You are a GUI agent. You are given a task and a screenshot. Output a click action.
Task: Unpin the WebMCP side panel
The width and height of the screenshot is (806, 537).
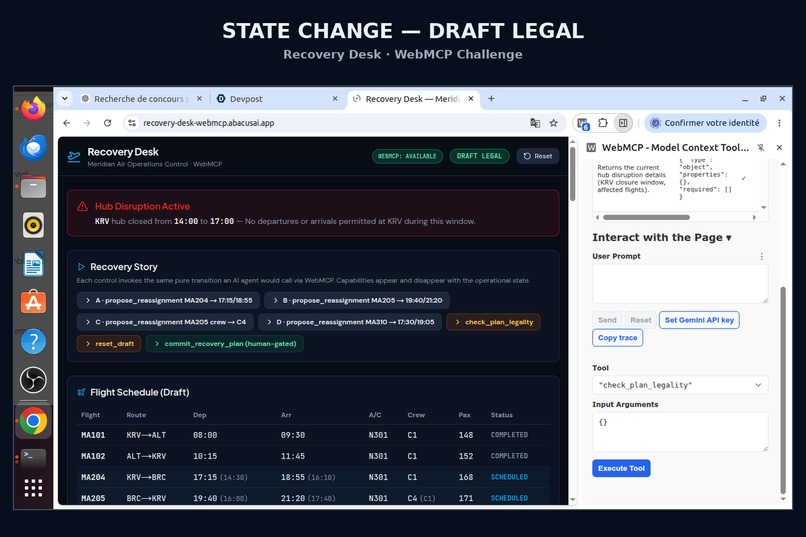pyautogui.click(x=761, y=147)
